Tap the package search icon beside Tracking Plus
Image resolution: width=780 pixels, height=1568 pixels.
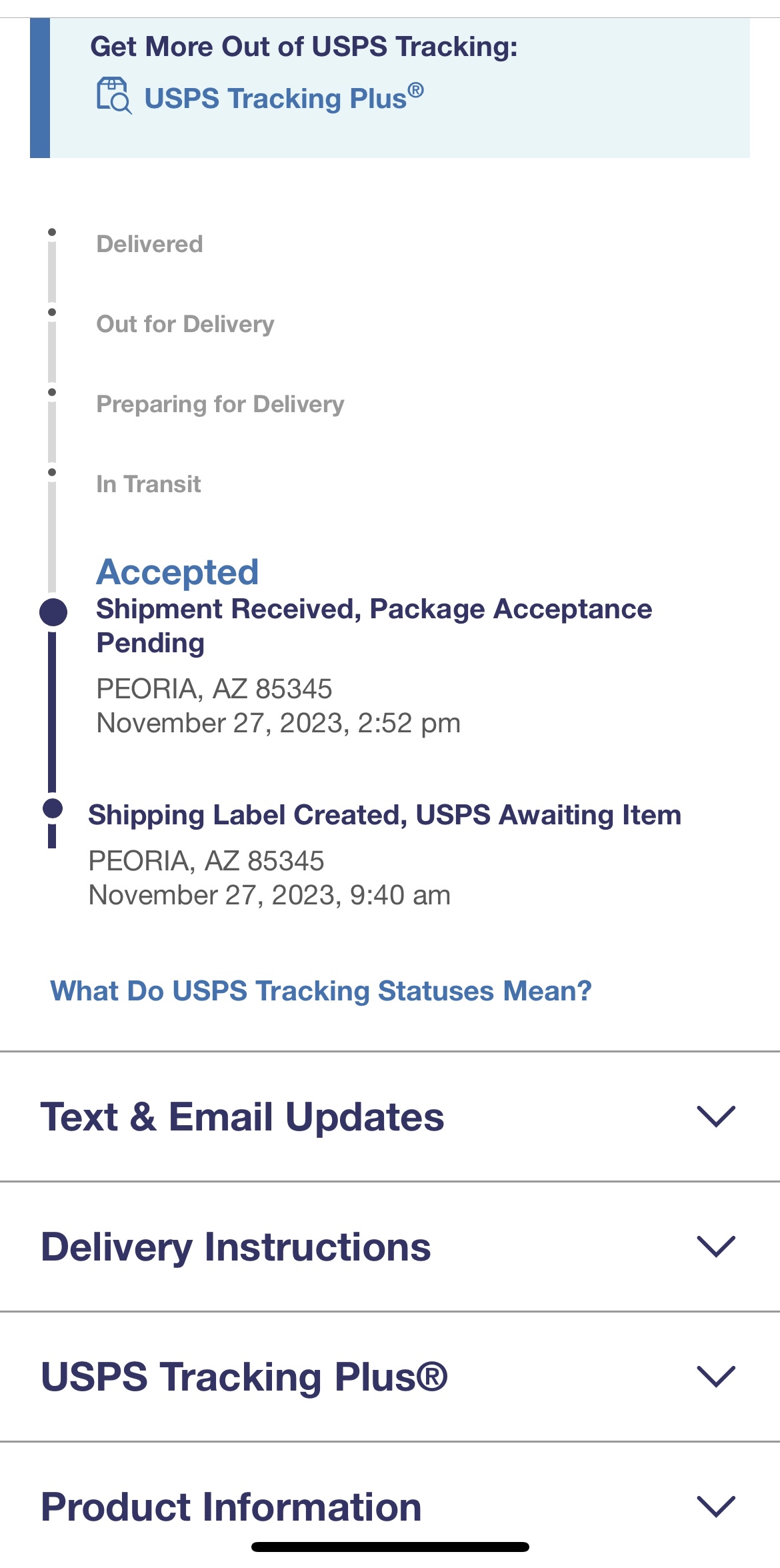coord(114,96)
